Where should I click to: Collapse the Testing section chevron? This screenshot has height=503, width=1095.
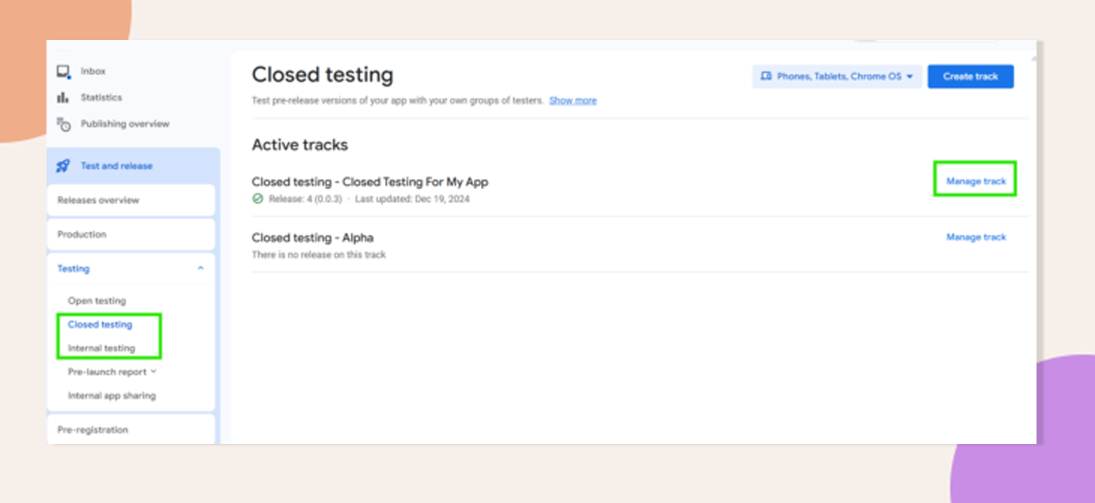coord(200,268)
